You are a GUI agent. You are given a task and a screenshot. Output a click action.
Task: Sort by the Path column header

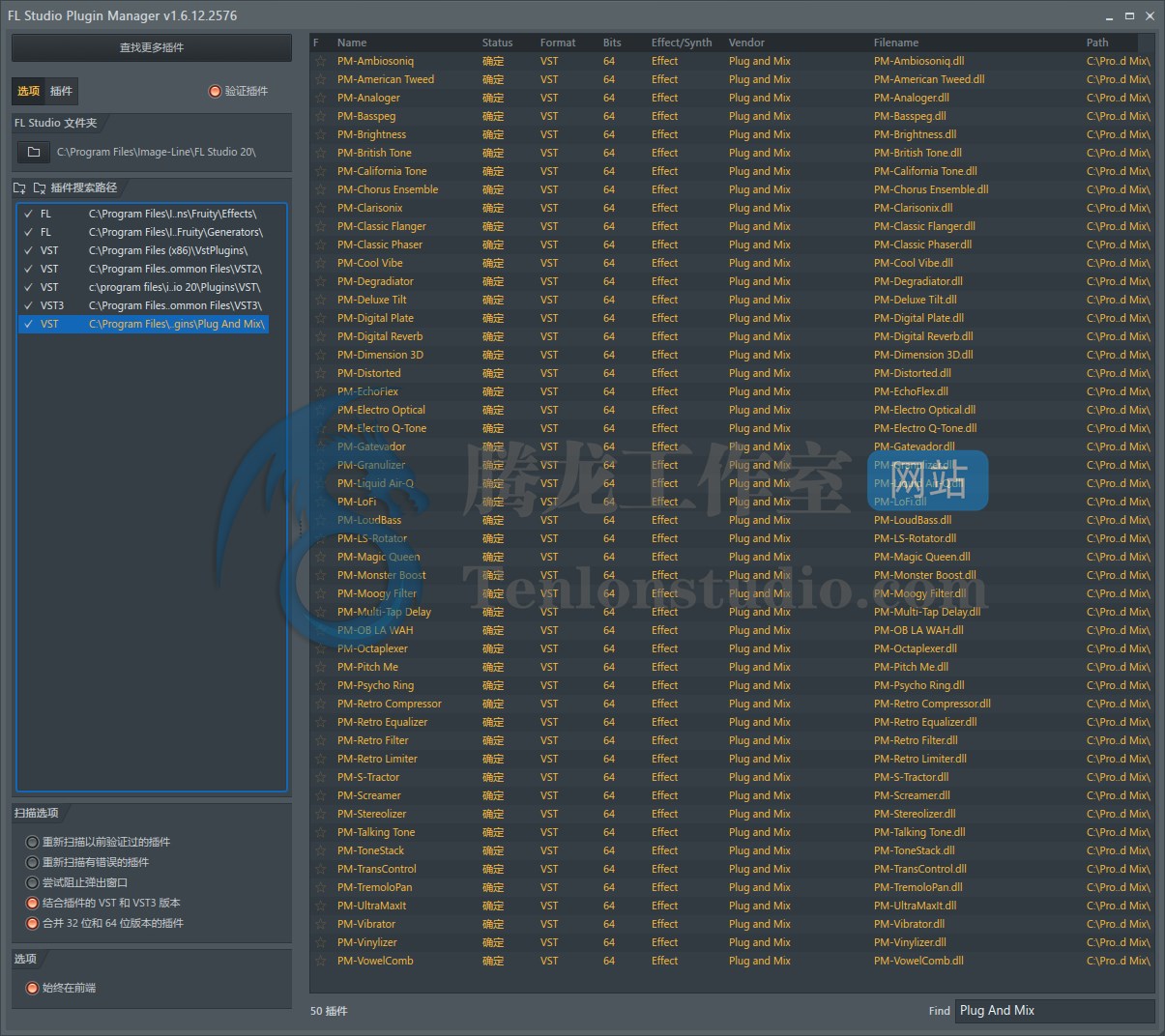coord(1097,43)
